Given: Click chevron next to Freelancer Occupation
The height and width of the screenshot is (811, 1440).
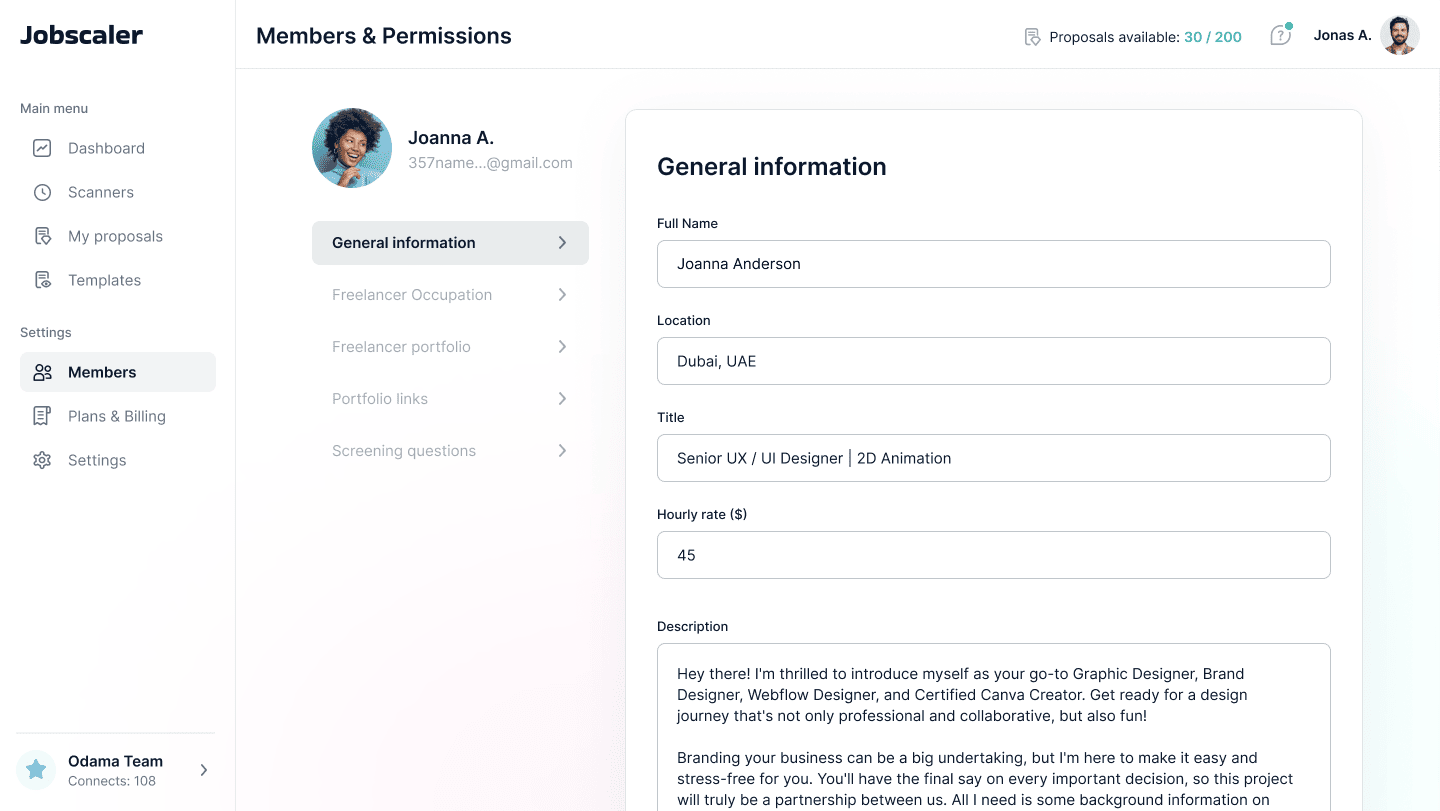Looking at the screenshot, I should (x=562, y=295).
